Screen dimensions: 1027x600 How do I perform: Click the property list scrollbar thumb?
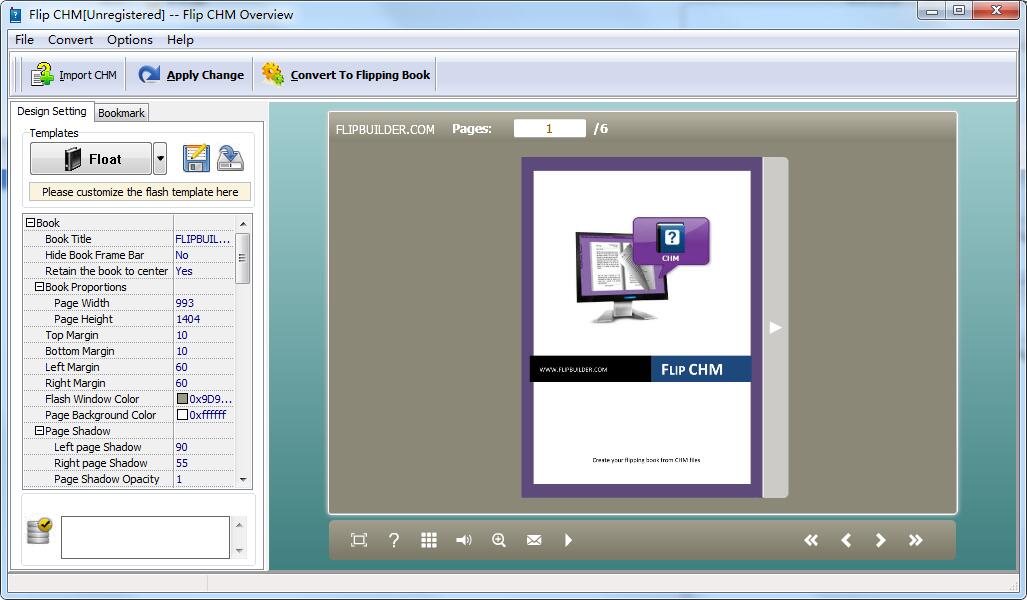click(243, 258)
